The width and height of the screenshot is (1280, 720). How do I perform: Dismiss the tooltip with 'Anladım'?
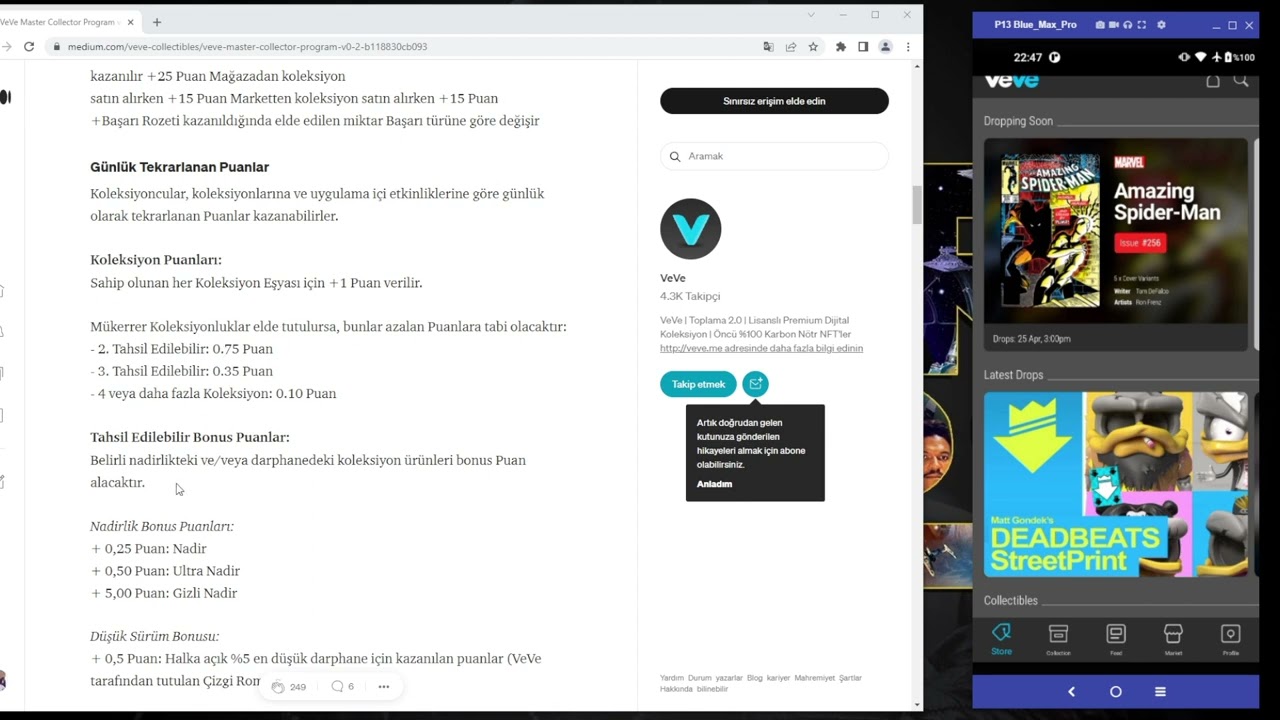pyautogui.click(x=714, y=484)
